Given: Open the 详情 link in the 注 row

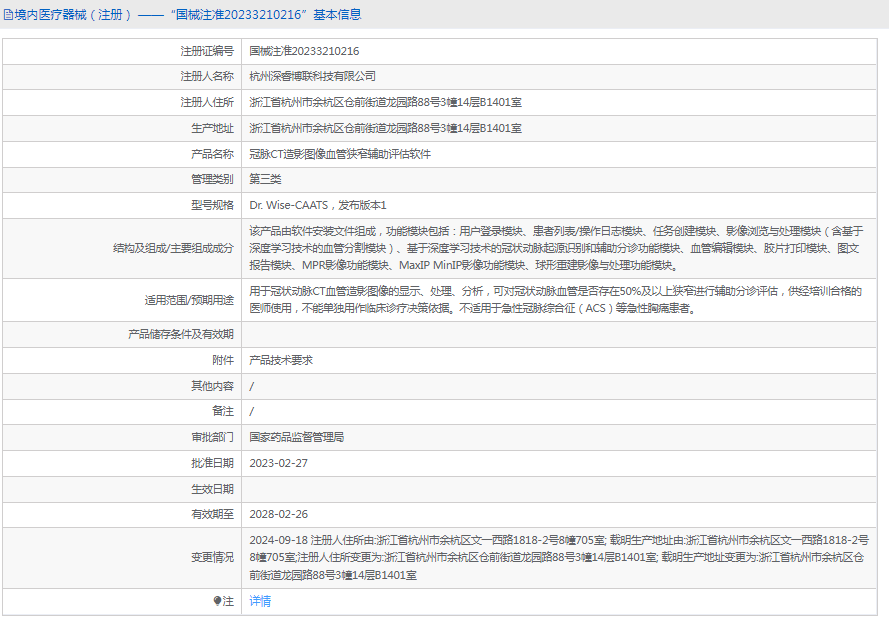Looking at the screenshot, I should (260, 601).
